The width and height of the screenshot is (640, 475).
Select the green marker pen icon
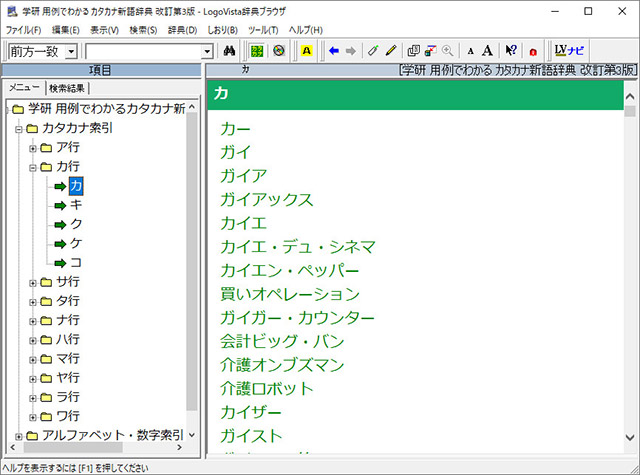pyautogui.click(x=373, y=51)
